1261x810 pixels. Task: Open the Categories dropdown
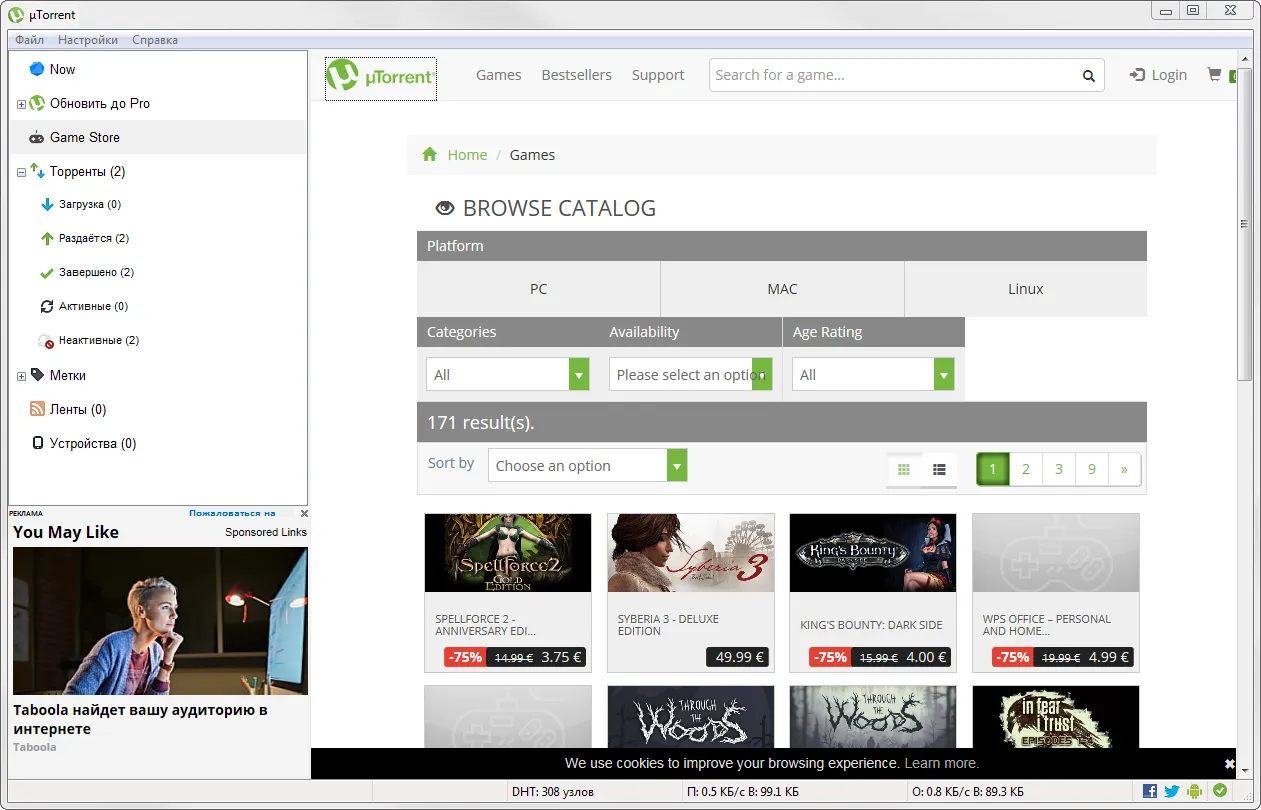[507, 375]
